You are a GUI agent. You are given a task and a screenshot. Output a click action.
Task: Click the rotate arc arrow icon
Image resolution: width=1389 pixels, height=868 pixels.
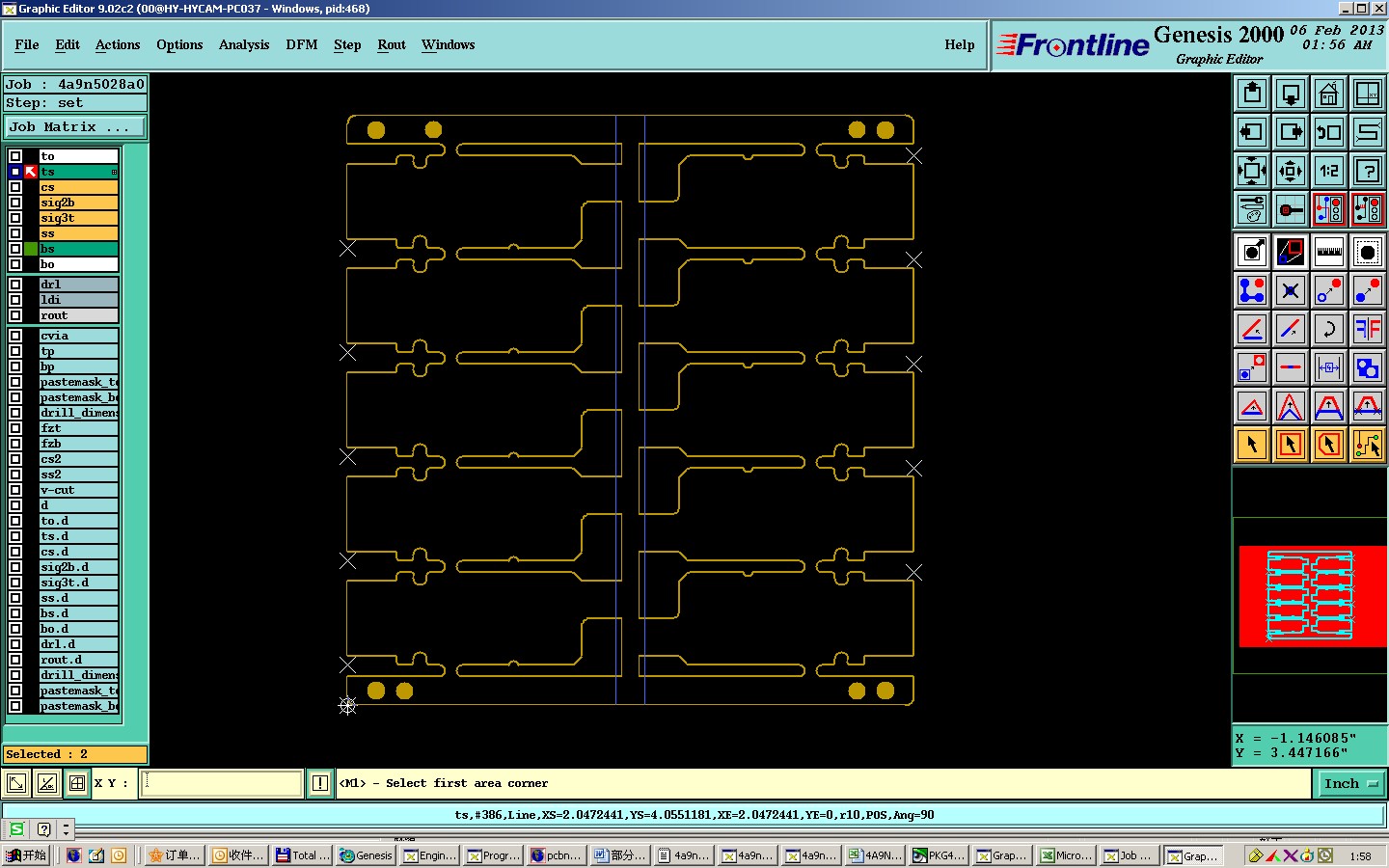pyautogui.click(x=1329, y=329)
